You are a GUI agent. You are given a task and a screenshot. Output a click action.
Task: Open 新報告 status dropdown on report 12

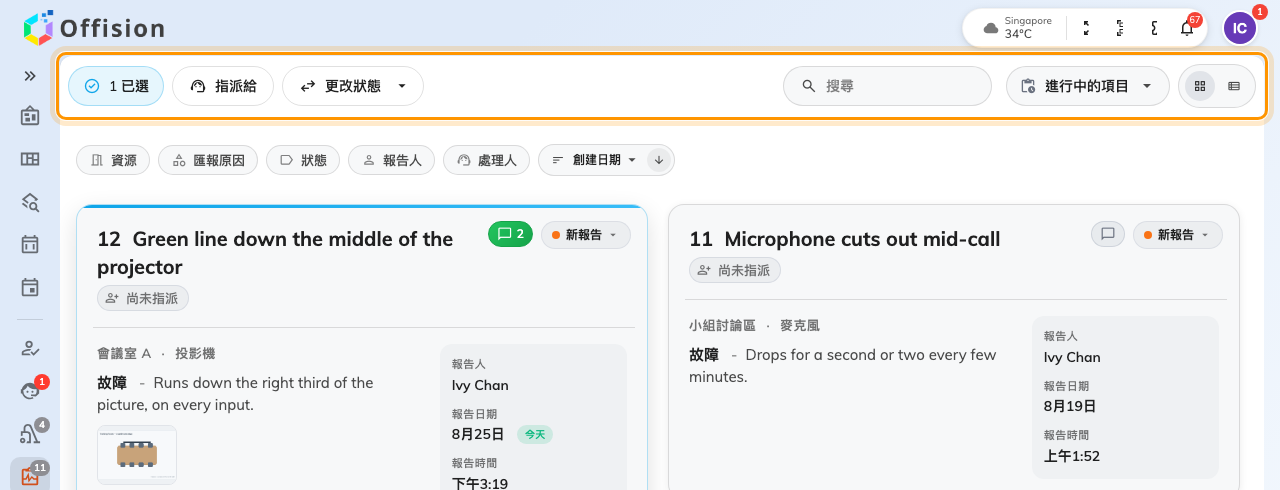586,235
